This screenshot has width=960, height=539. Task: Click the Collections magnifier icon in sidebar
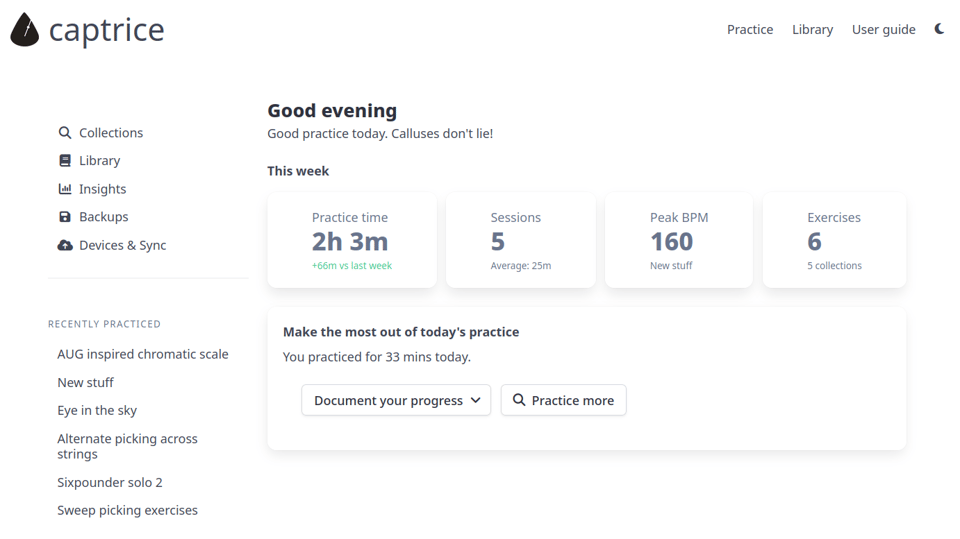pyautogui.click(x=65, y=132)
